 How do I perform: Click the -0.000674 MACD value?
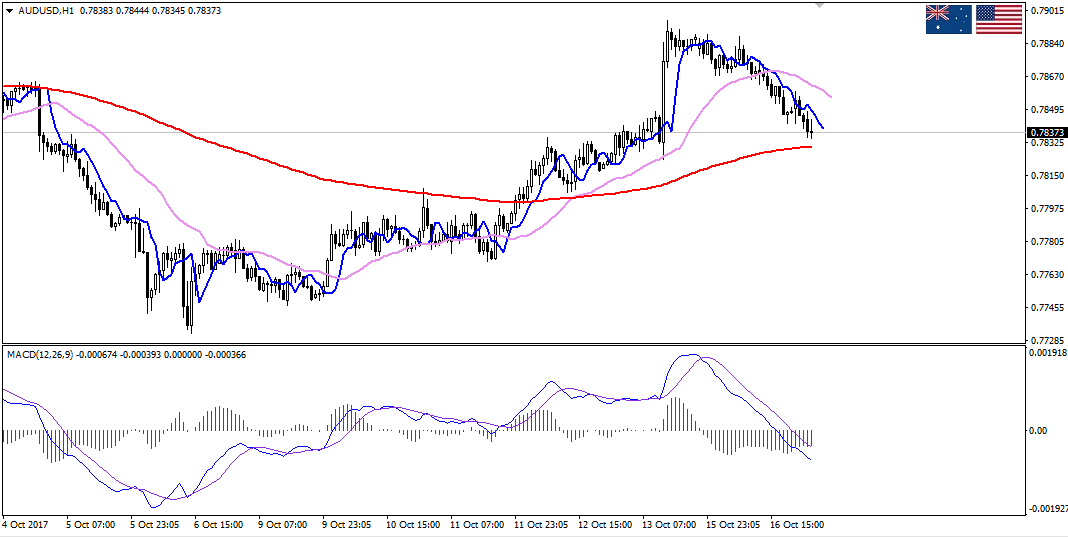coord(97,354)
